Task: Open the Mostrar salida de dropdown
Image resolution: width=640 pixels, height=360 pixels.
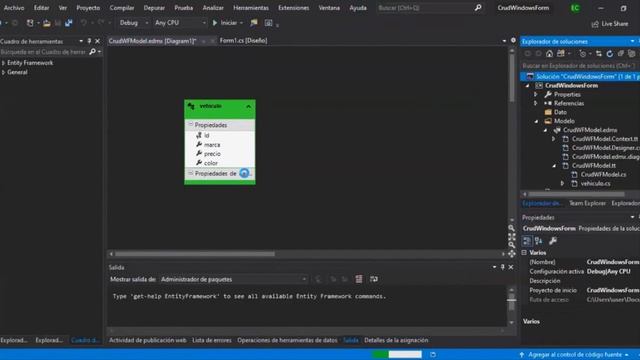Action: 234,279
